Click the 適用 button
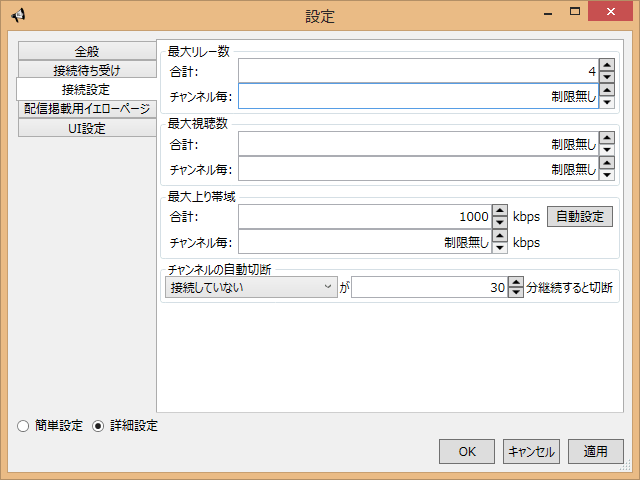The width and height of the screenshot is (640, 480). click(x=596, y=451)
